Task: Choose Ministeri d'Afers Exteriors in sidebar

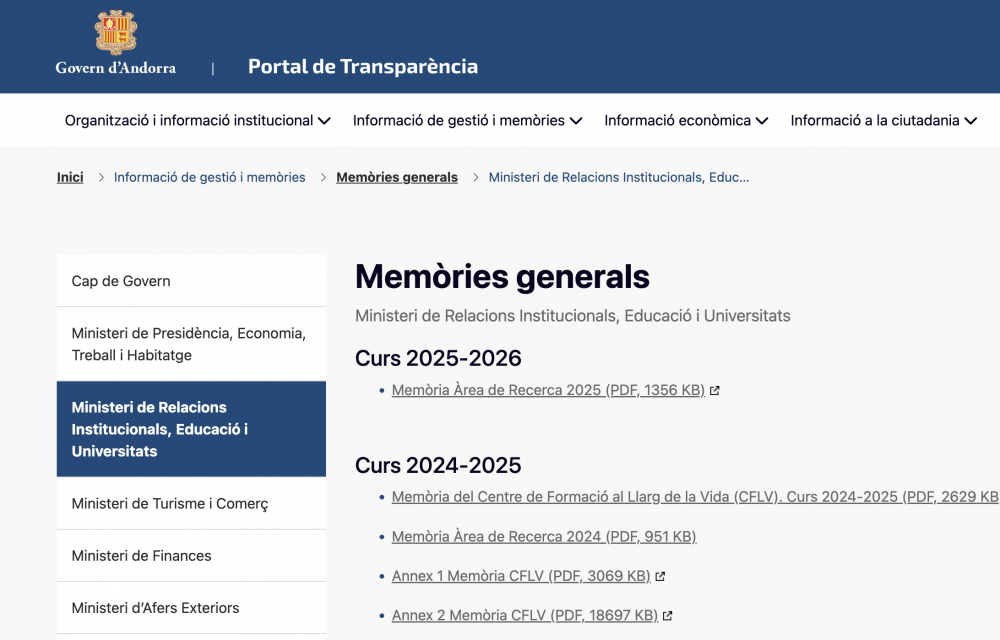Action: coord(155,608)
